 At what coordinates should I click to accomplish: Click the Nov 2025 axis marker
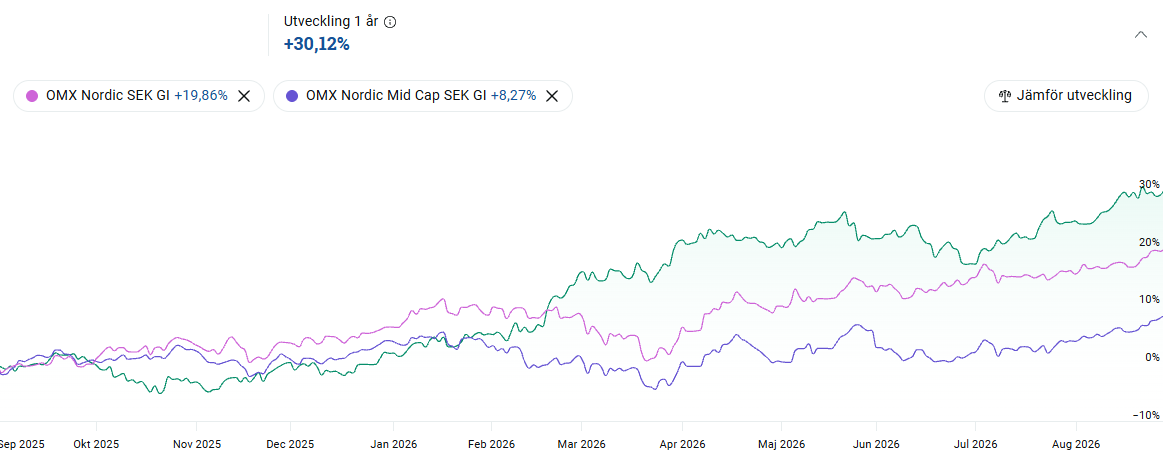[197, 444]
